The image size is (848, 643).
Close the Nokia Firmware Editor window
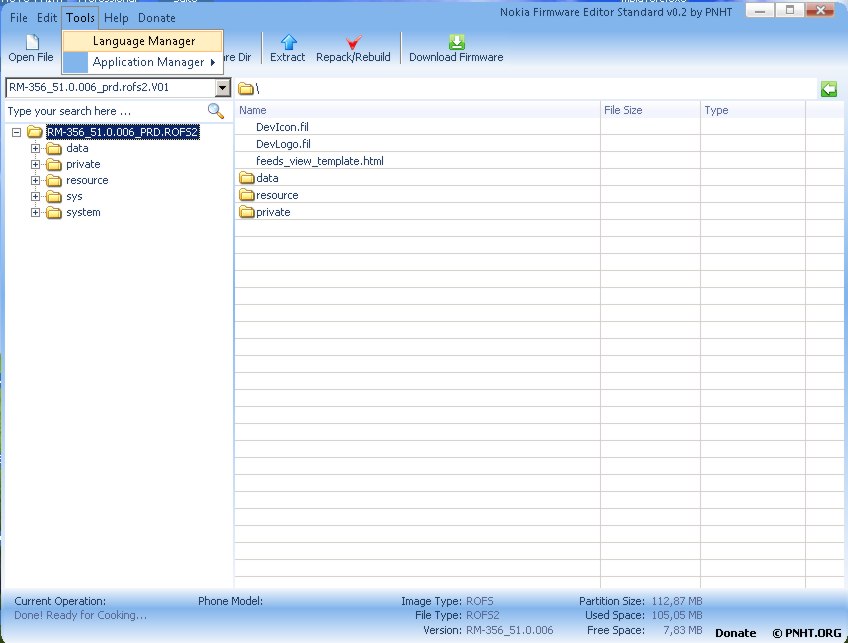[820, 11]
